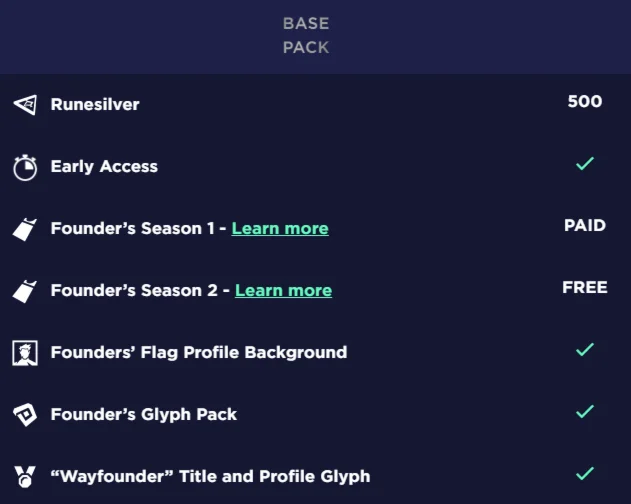Click the Founder's Season 2 ticket icon

pos(25,291)
